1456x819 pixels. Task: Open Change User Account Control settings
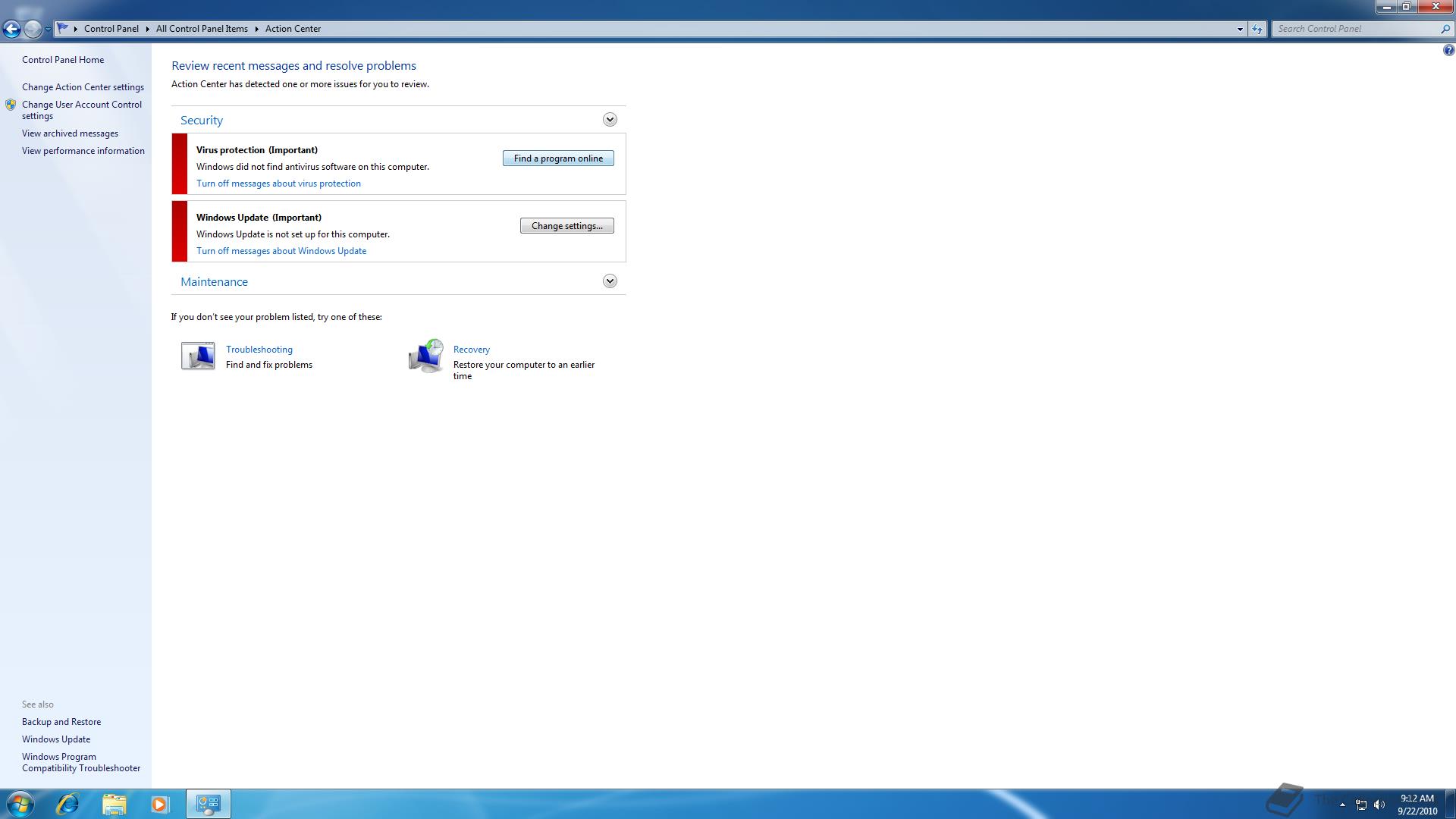pos(82,110)
